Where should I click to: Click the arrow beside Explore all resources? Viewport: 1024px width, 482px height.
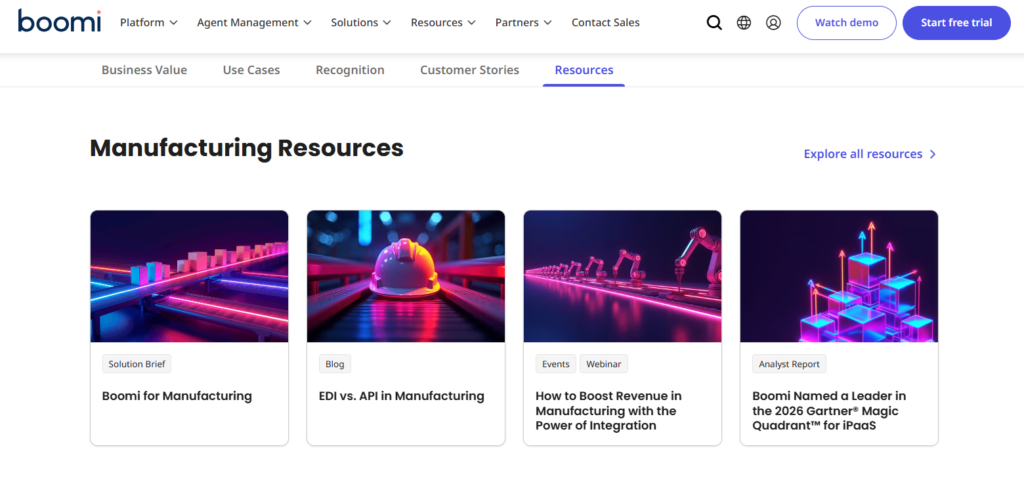tap(933, 154)
